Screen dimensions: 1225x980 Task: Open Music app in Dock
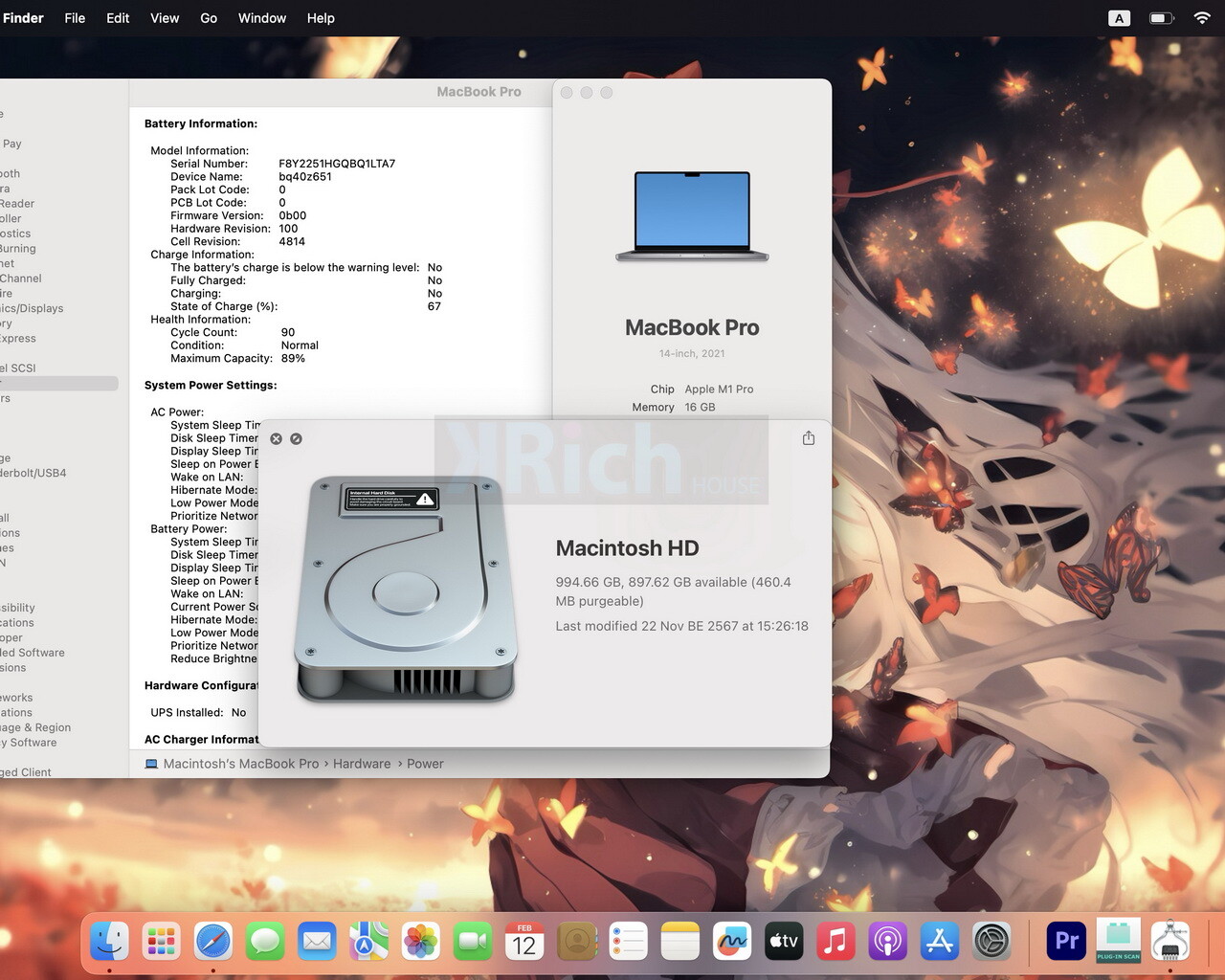coord(835,942)
